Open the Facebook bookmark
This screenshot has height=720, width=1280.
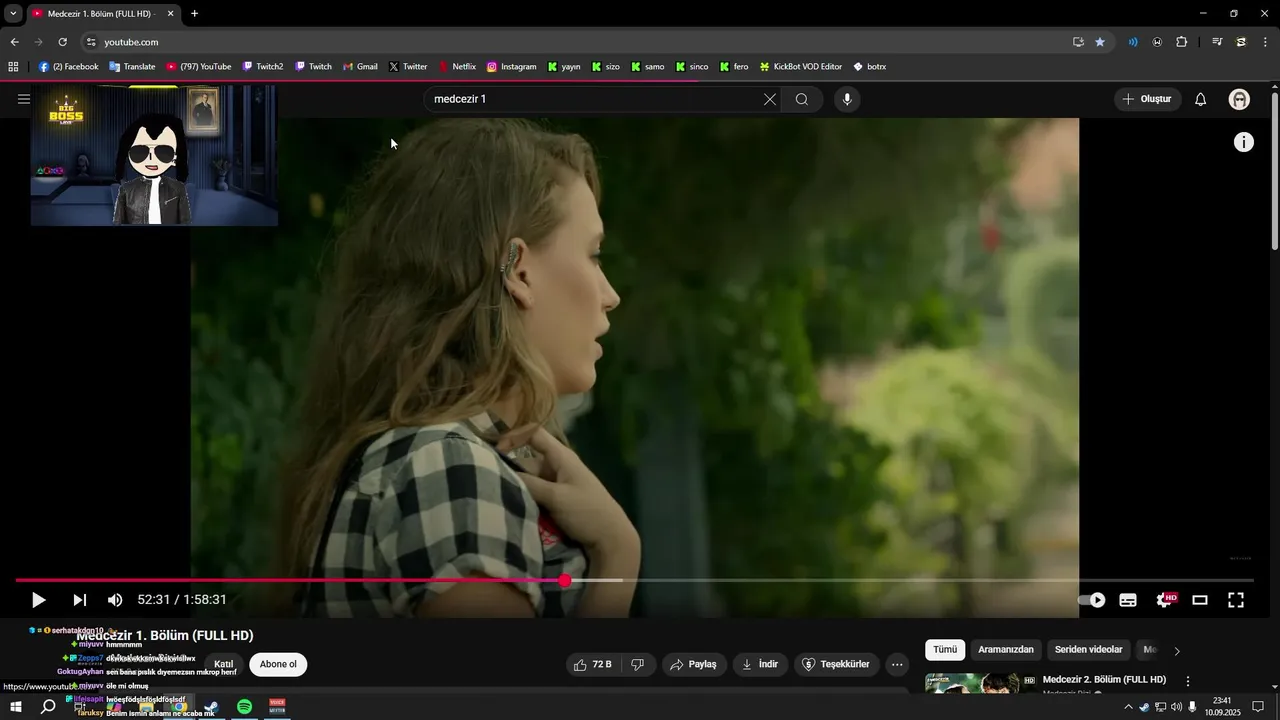(x=68, y=67)
